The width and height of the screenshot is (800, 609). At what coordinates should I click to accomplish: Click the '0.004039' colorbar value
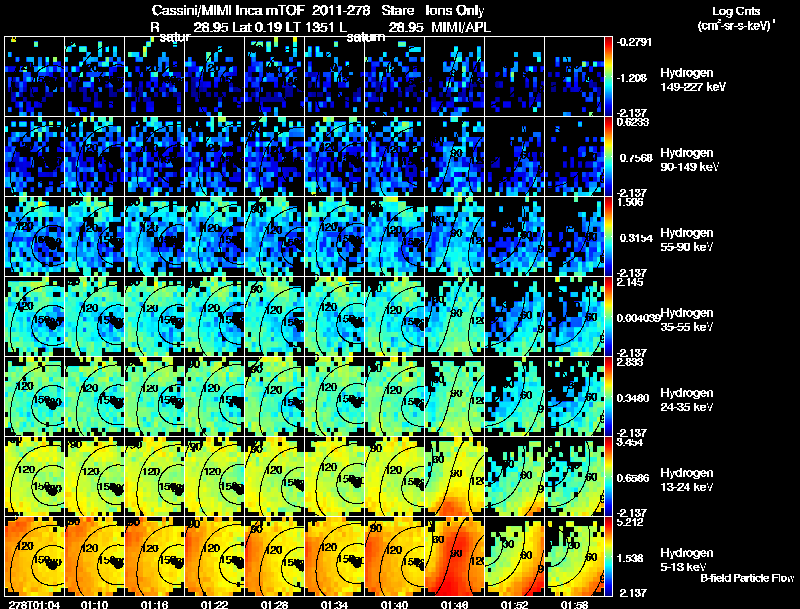click(x=638, y=318)
